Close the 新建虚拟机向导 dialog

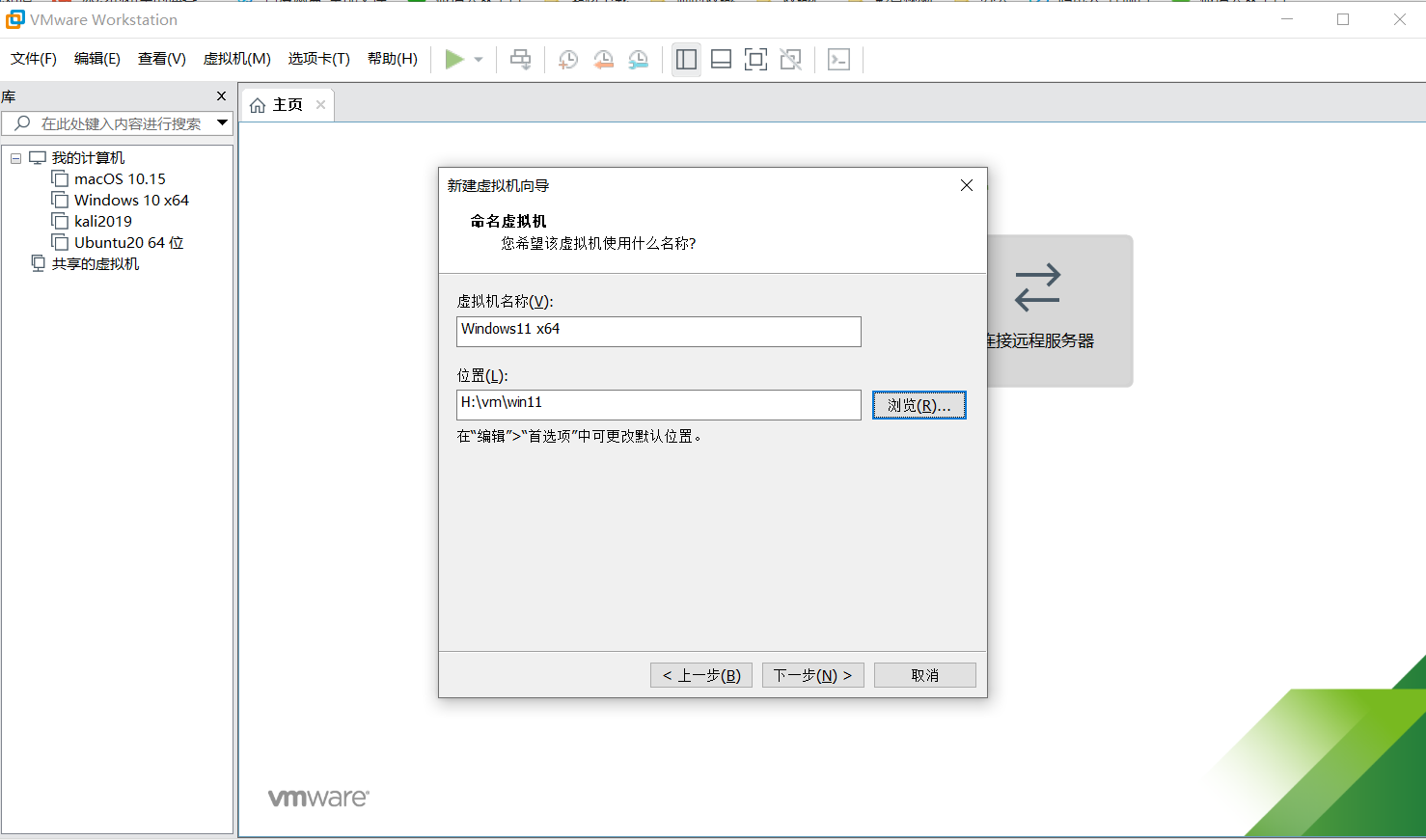click(967, 185)
